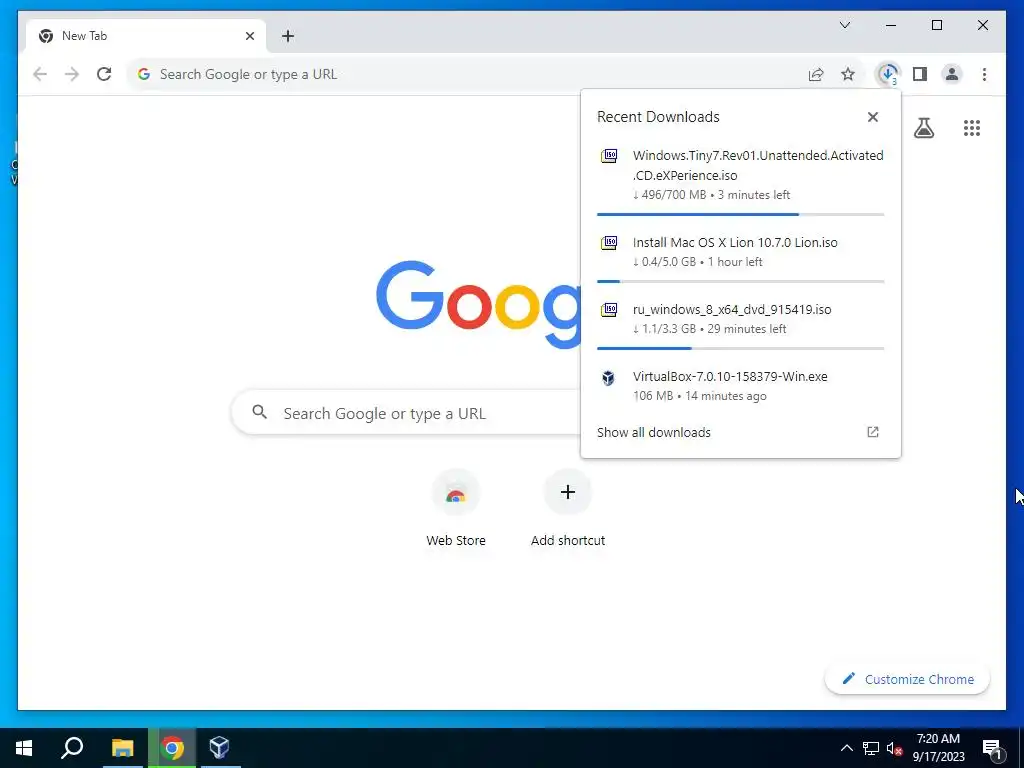This screenshot has width=1024, height=768.
Task: Click the open-in-new-tab icon beside Show all downloads
Action: 872,432
